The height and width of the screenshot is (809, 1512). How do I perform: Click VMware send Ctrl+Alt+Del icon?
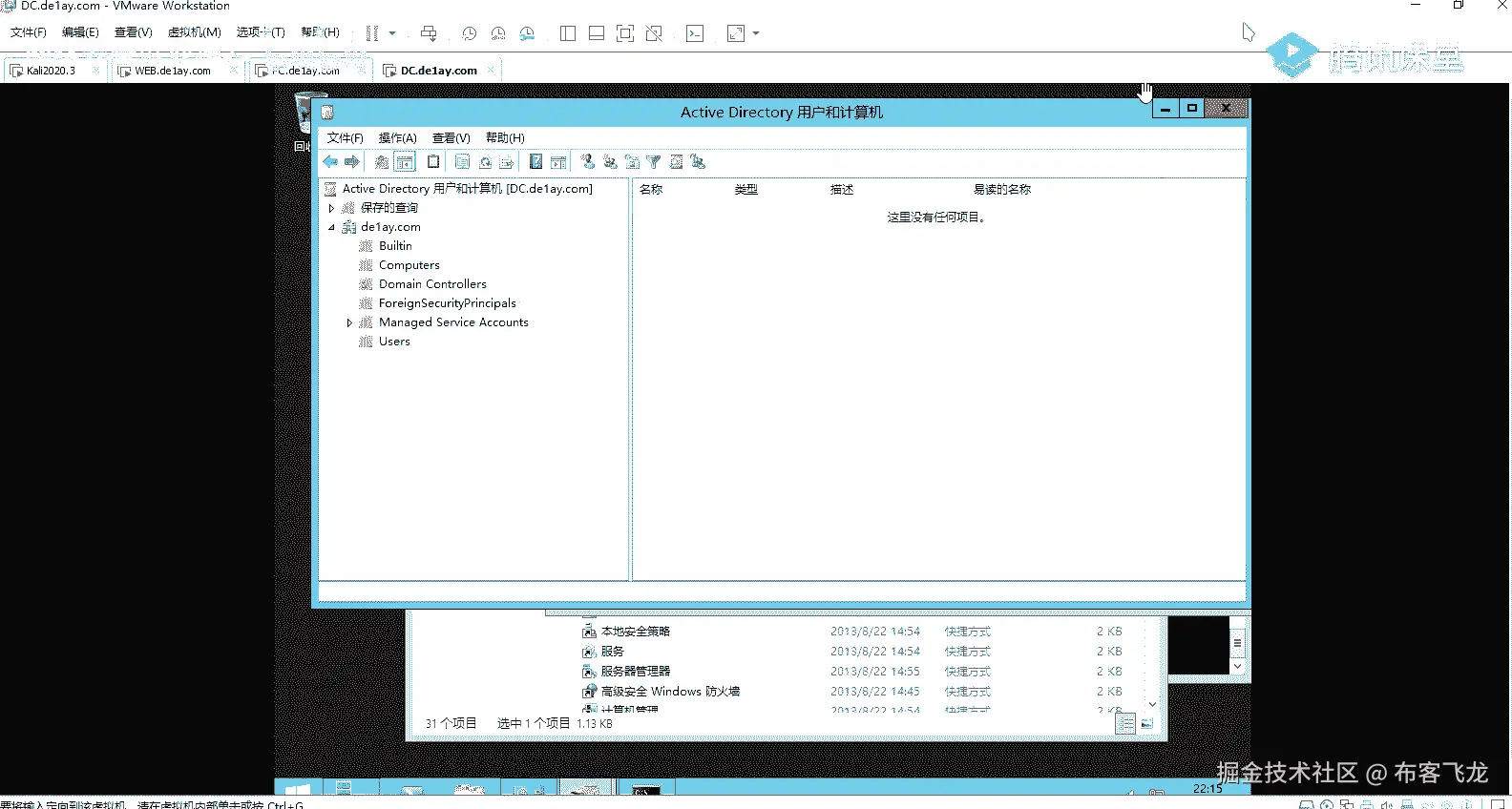pos(429,33)
